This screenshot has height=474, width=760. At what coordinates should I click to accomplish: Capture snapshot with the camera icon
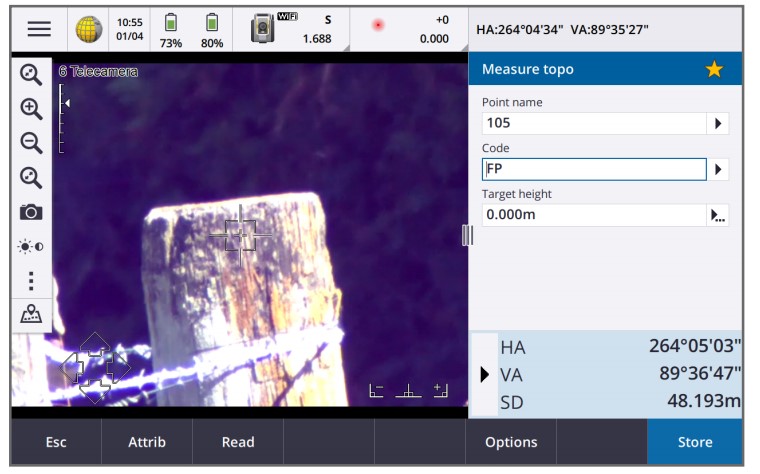pos(31,212)
